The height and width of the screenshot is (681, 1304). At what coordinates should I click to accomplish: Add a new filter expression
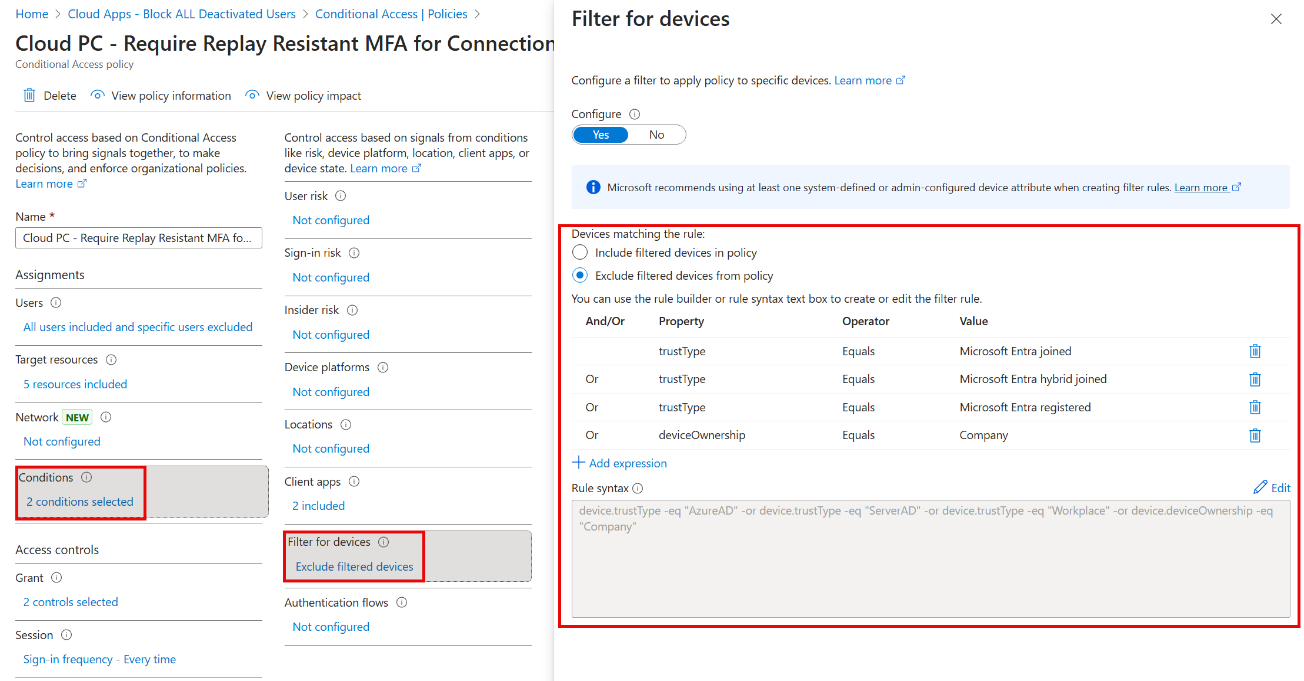click(620, 463)
